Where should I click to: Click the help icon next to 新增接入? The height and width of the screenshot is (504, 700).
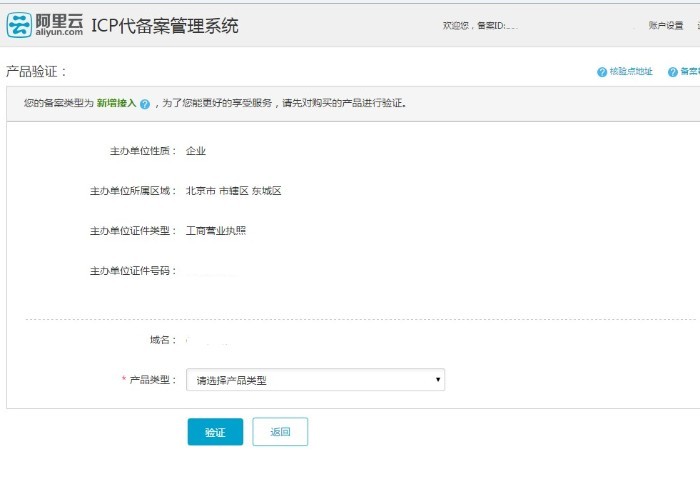pos(145,104)
